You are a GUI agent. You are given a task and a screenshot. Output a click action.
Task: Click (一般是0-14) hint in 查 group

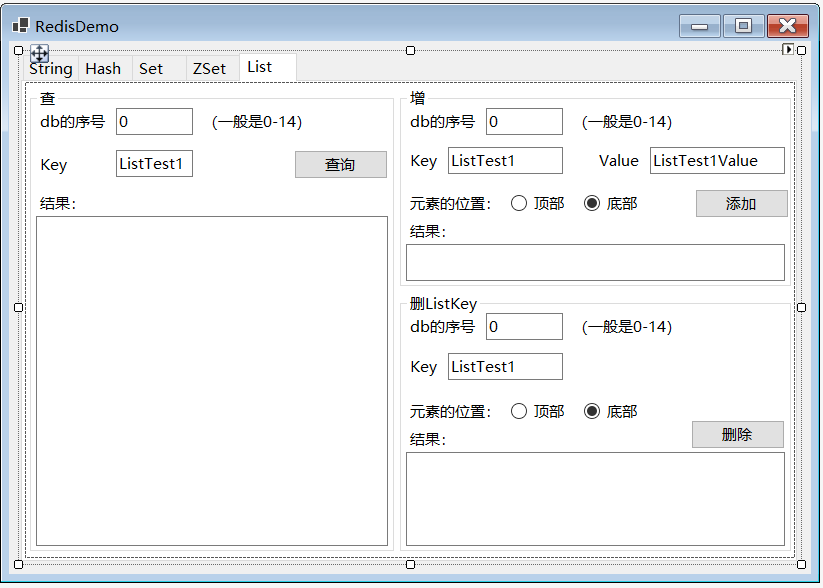coord(257,122)
